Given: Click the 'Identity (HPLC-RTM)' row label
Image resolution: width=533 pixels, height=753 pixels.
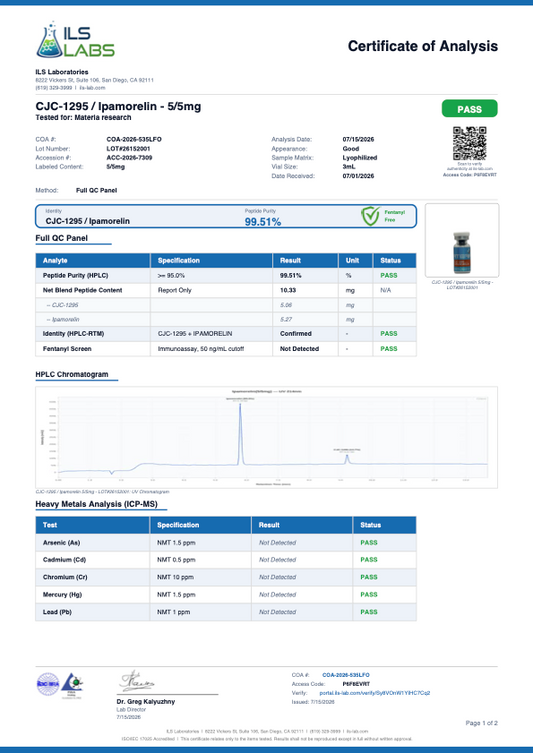Looking at the screenshot, I should pyautogui.click(x=73, y=334).
